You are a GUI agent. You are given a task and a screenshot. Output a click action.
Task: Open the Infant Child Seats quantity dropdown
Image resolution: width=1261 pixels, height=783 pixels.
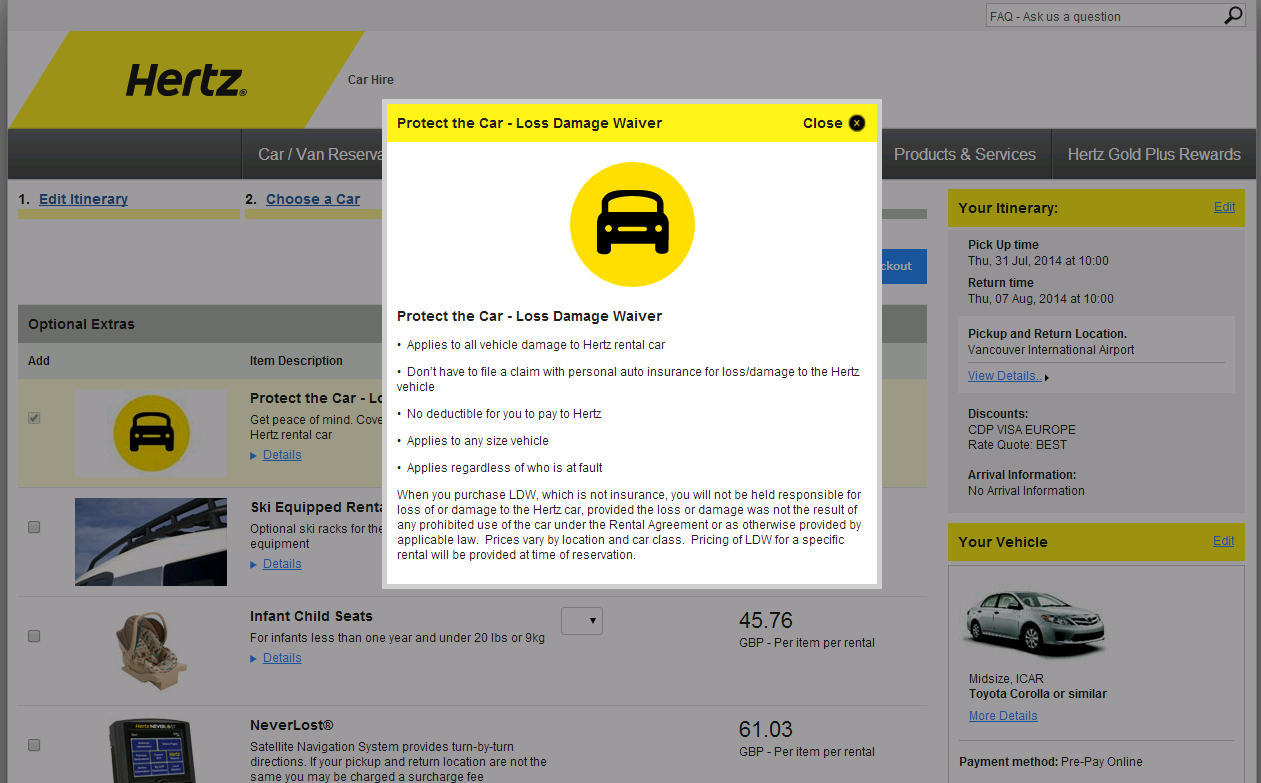[x=582, y=621]
